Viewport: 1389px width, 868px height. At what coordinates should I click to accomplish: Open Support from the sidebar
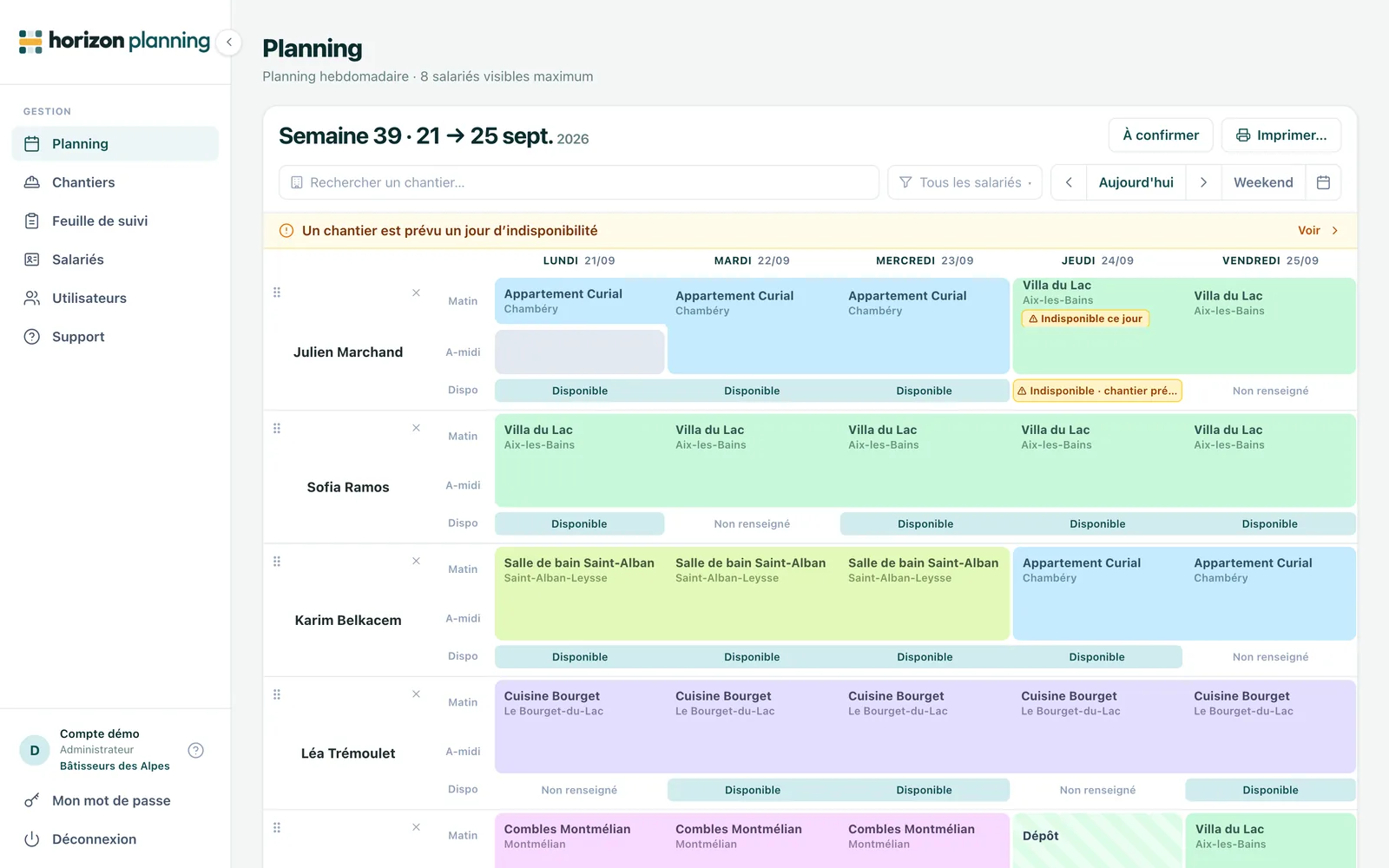click(115, 337)
